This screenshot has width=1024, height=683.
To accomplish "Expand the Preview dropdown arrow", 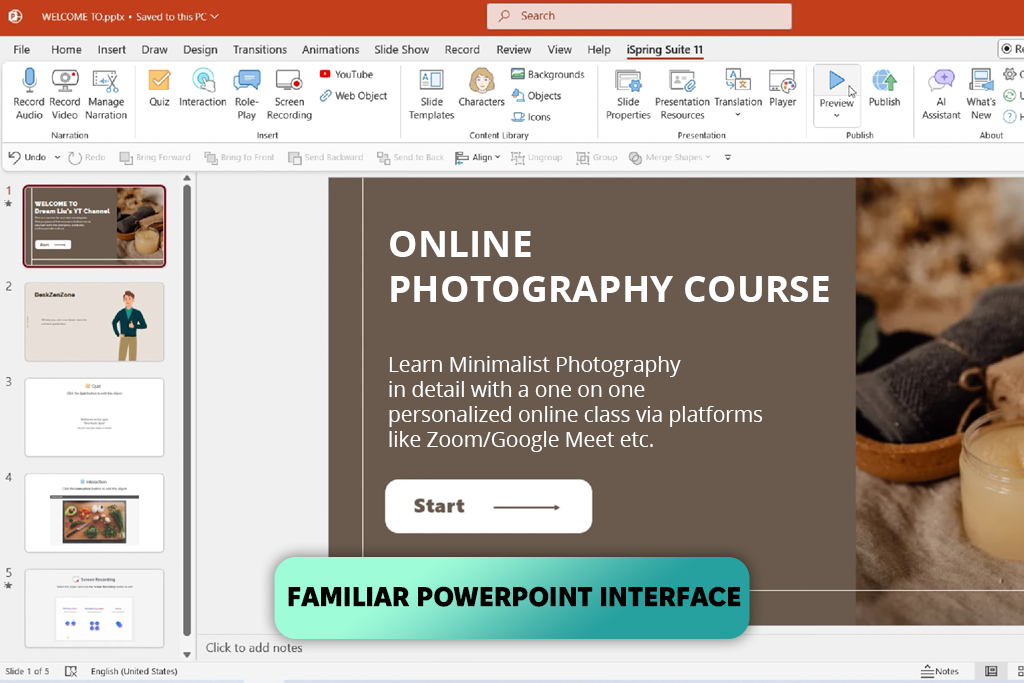I will 836,116.
